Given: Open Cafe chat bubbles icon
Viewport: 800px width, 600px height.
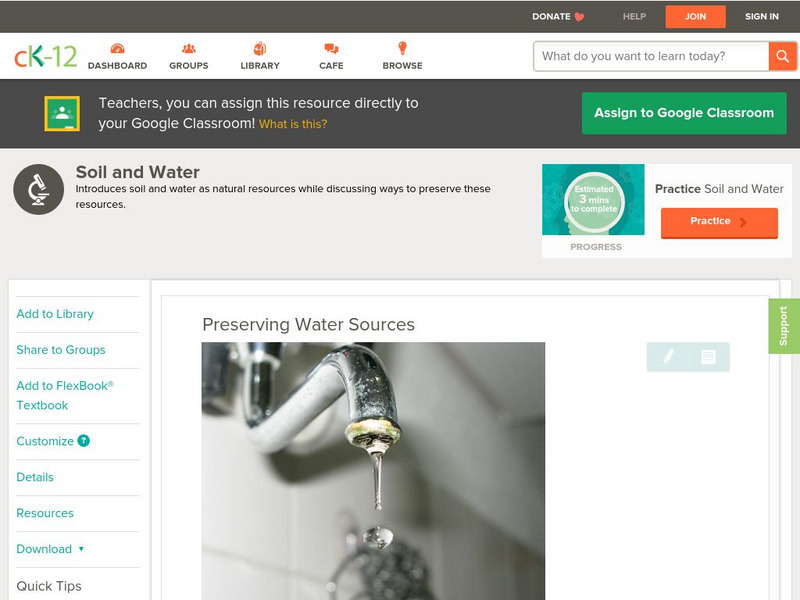Looking at the screenshot, I should pyautogui.click(x=331, y=48).
